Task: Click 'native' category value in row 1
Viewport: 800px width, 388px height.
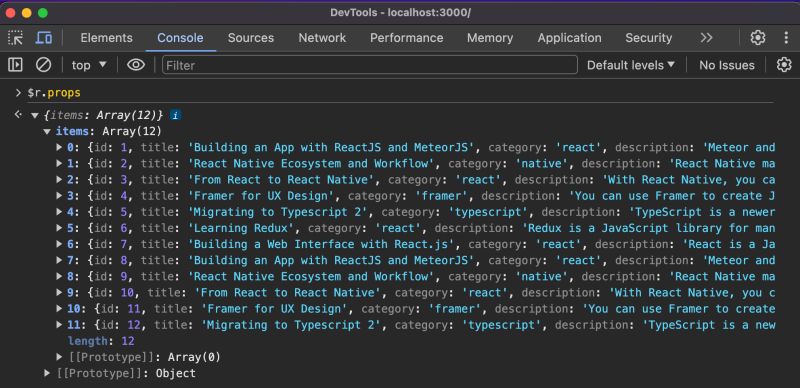Action: click(x=543, y=164)
